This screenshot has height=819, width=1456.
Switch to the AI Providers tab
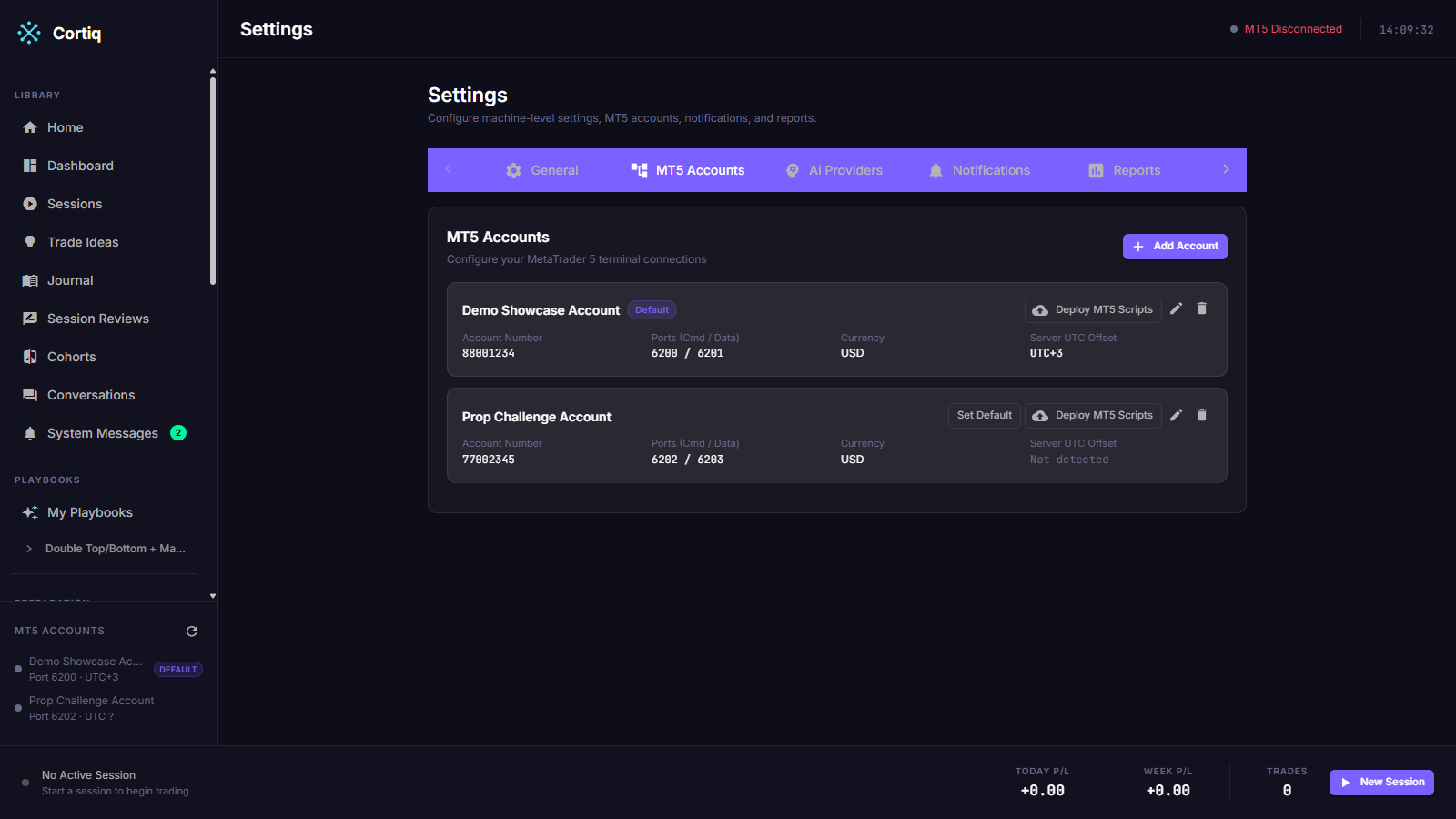834,170
